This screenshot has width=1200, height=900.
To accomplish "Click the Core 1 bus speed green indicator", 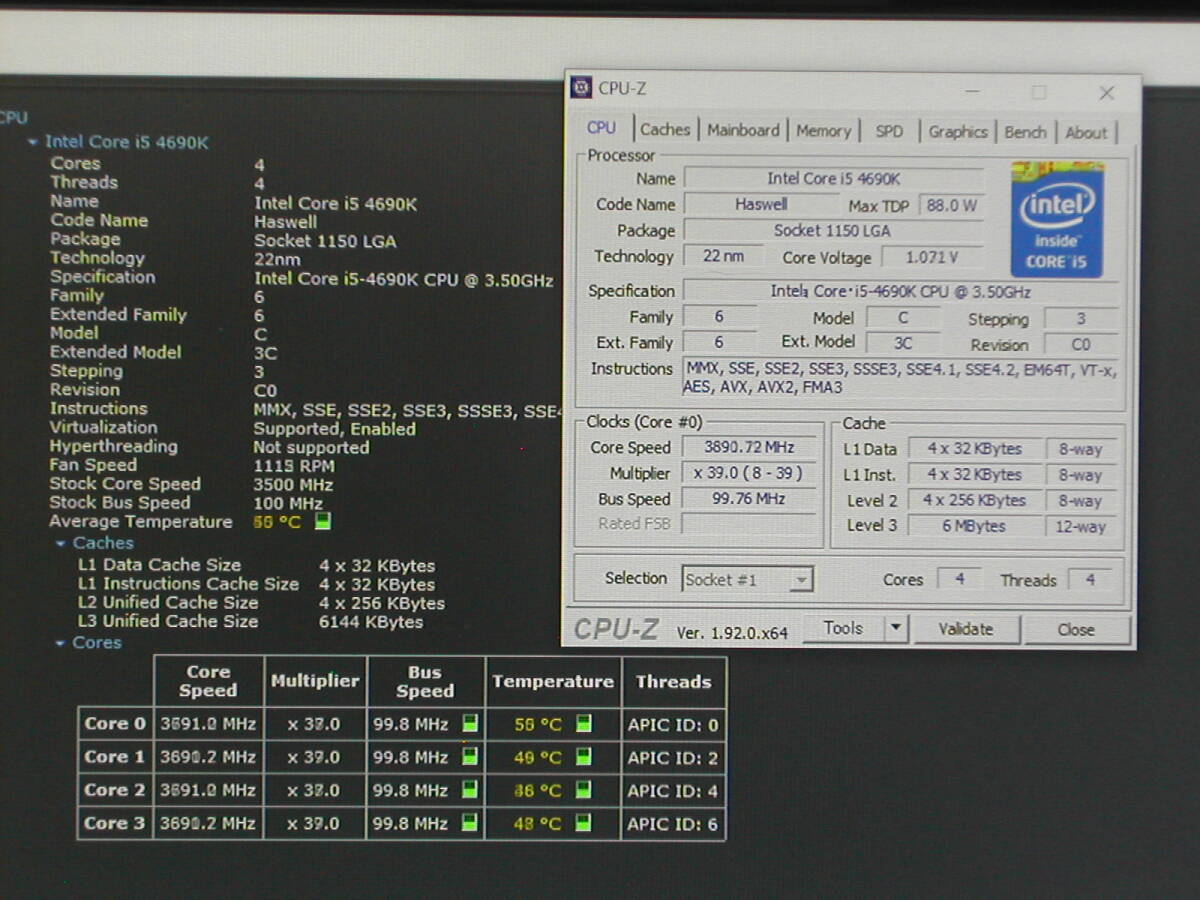I will tap(469, 757).
